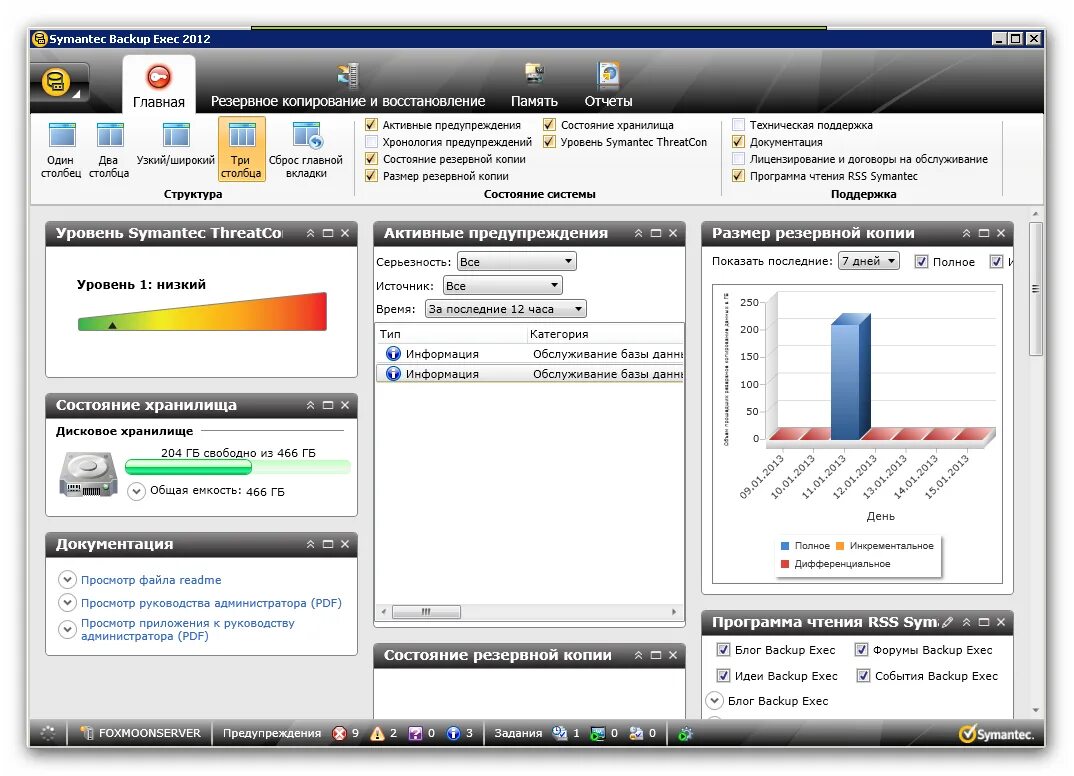Click the blue full backup bar for 11.01.2013
The image size is (1074, 776).
tap(850, 377)
